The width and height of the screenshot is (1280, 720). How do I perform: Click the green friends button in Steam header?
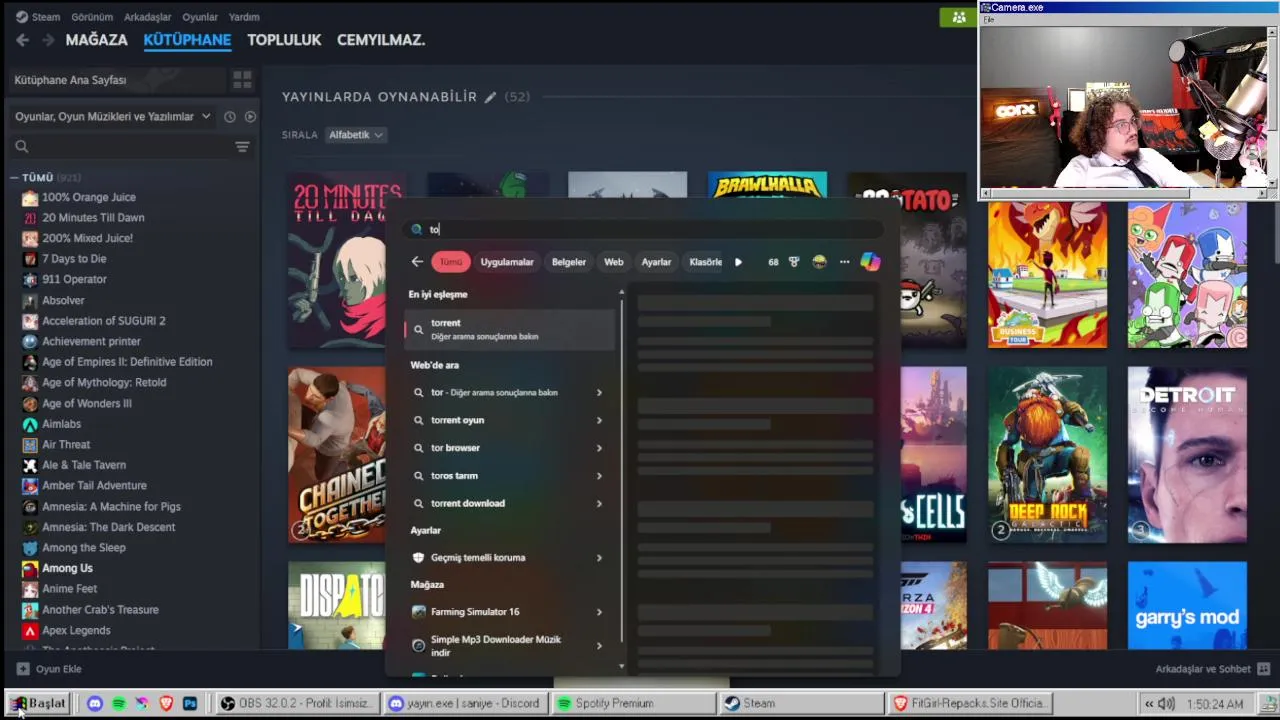coord(958,17)
